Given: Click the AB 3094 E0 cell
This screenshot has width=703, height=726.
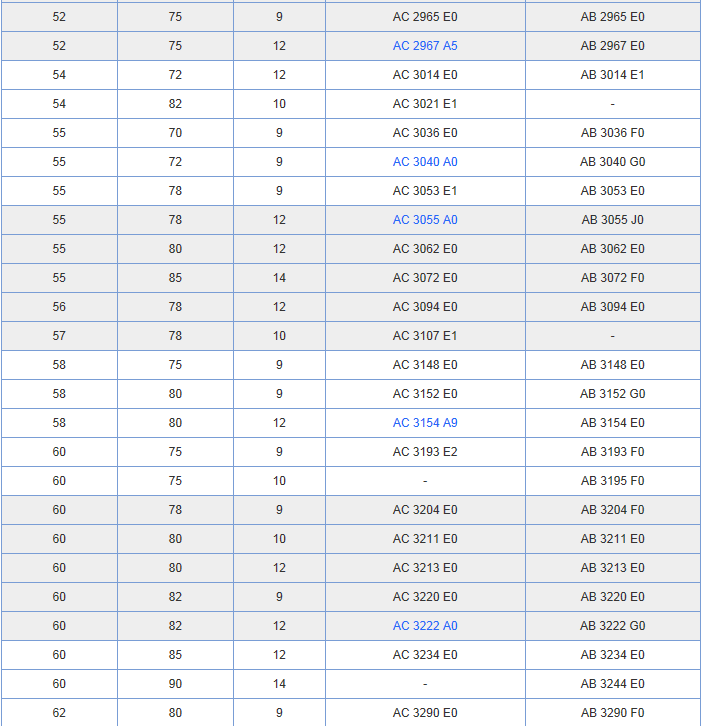Looking at the screenshot, I should coord(612,307).
